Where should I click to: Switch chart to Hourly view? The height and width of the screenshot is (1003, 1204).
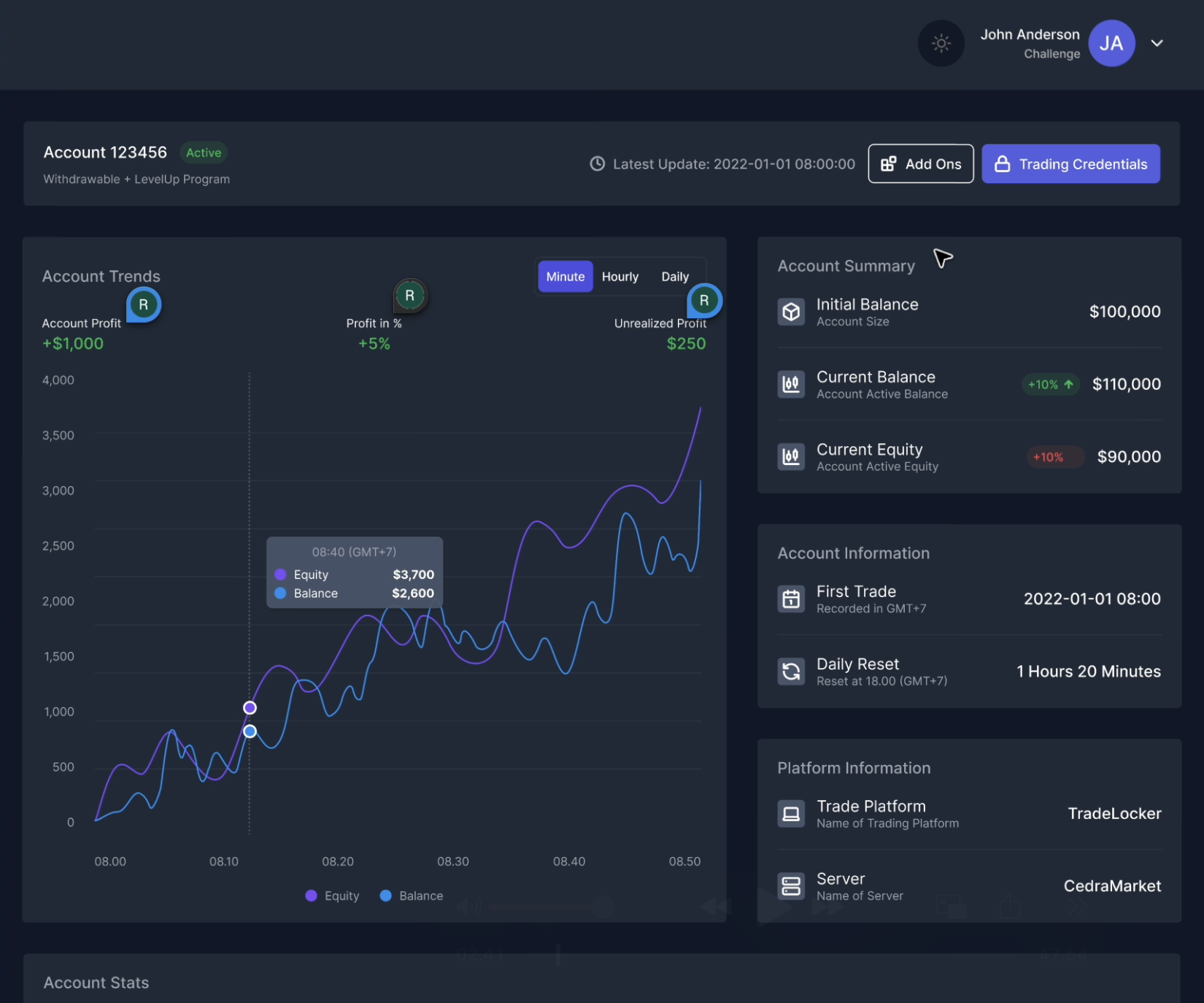point(620,277)
